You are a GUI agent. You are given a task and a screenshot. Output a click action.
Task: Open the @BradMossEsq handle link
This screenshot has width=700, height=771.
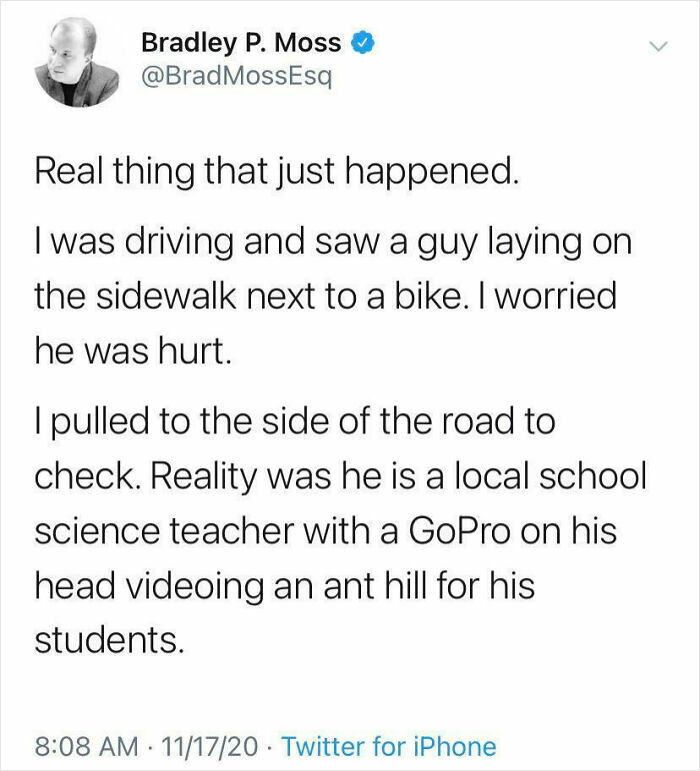[229, 77]
